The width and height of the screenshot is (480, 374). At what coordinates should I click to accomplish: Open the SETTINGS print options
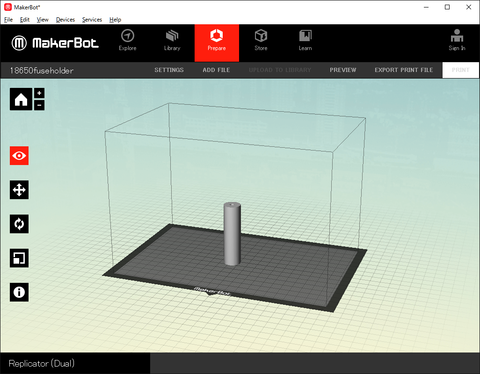pos(169,70)
